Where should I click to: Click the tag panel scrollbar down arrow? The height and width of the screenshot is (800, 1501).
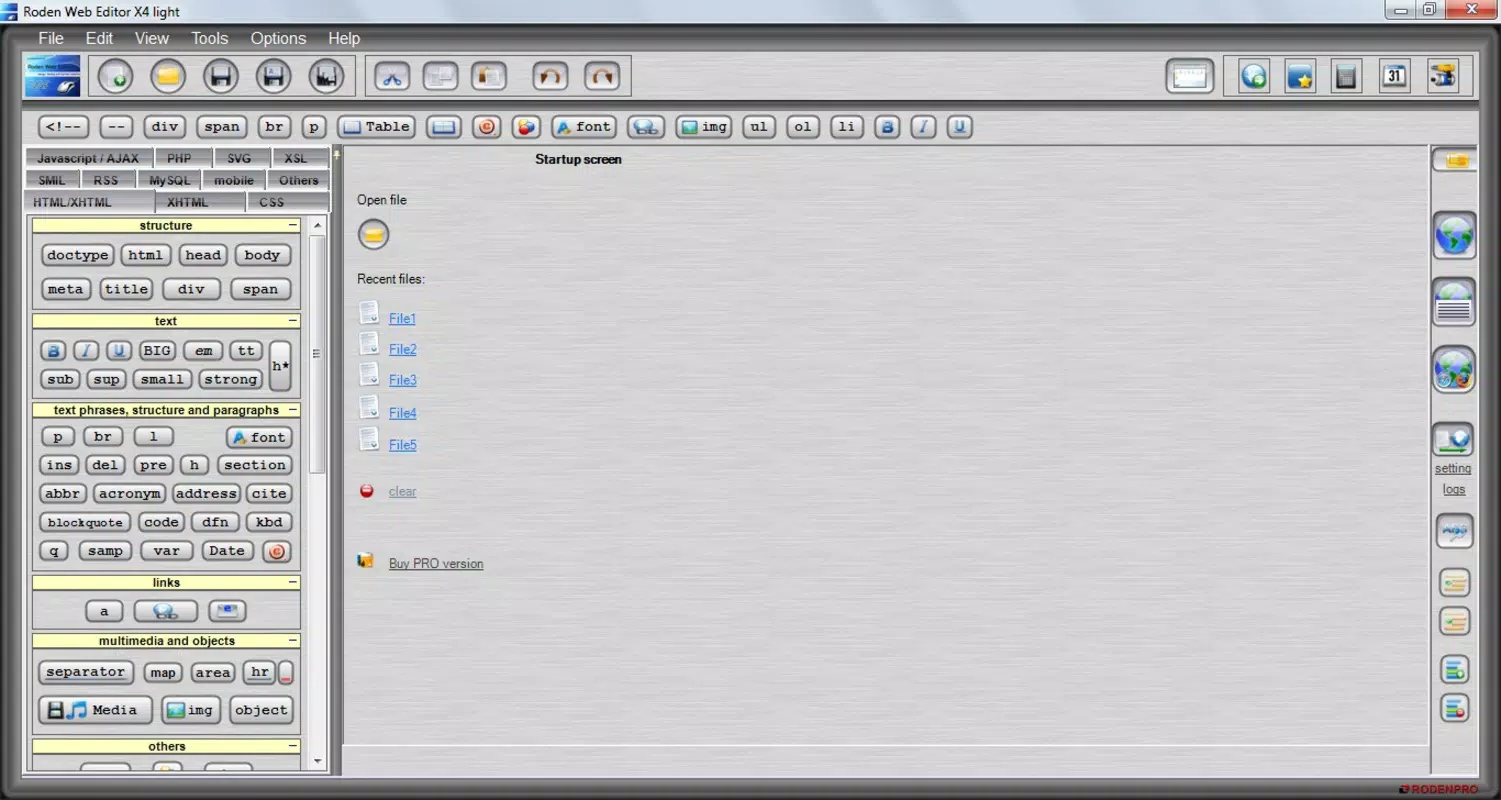[317, 762]
